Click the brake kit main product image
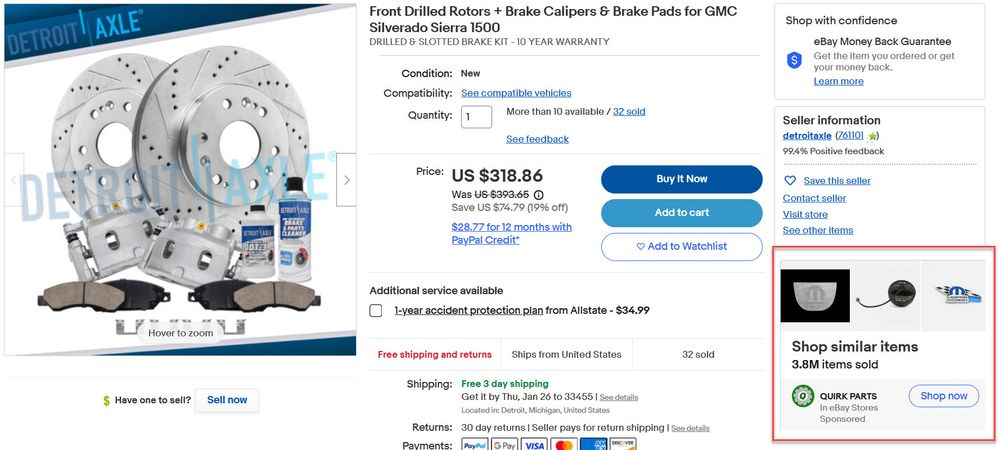This screenshot has width=1000, height=450. [x=180, y=180]
